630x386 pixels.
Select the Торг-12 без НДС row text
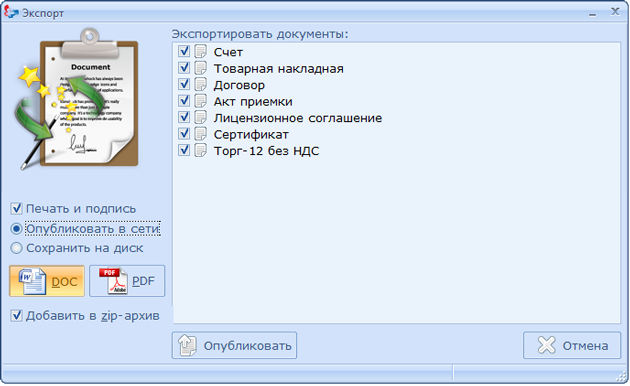coord(266,151)
